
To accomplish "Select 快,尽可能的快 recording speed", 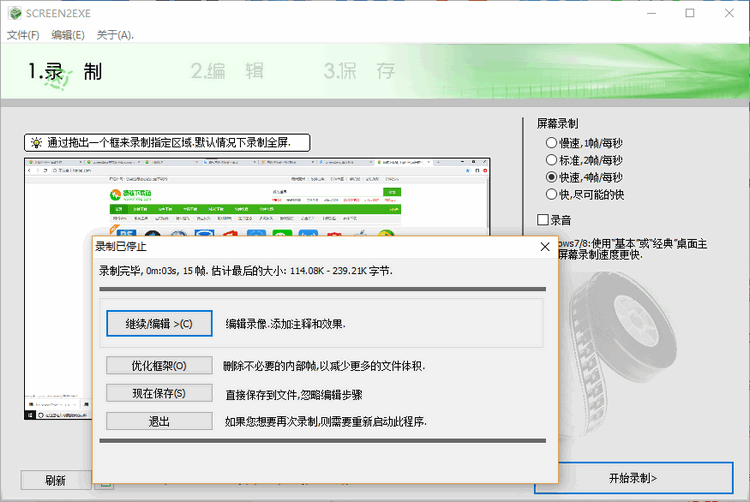I will (x=585, y=195).
